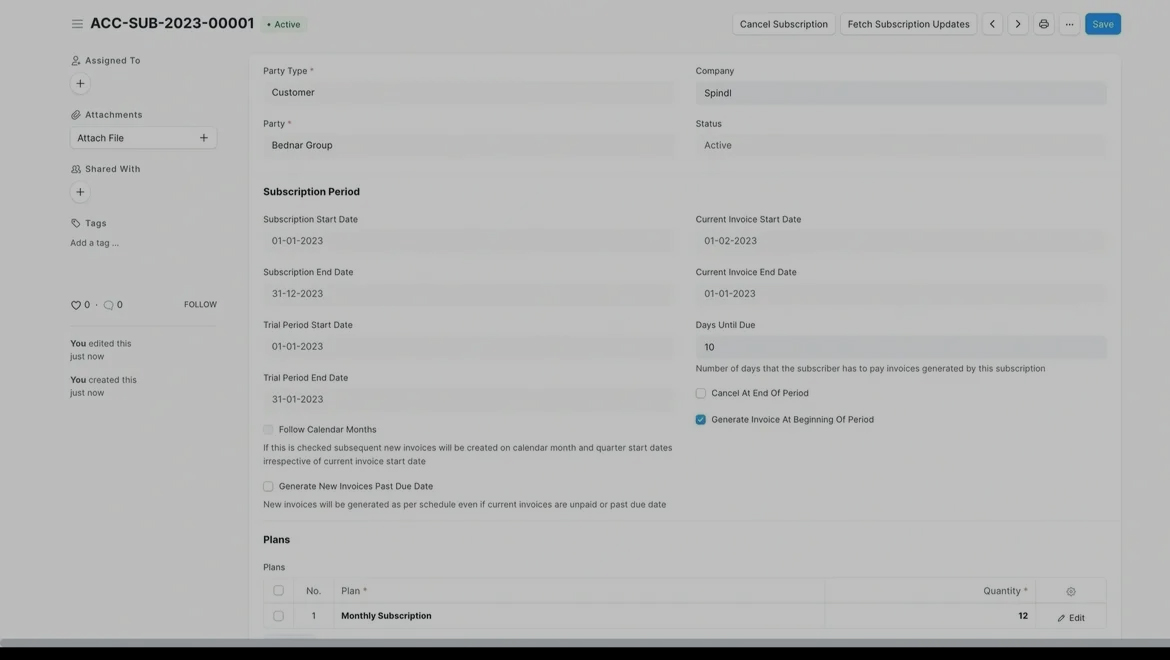
Task: Open comments via speech bubble icon
Action: coord(109,305)
